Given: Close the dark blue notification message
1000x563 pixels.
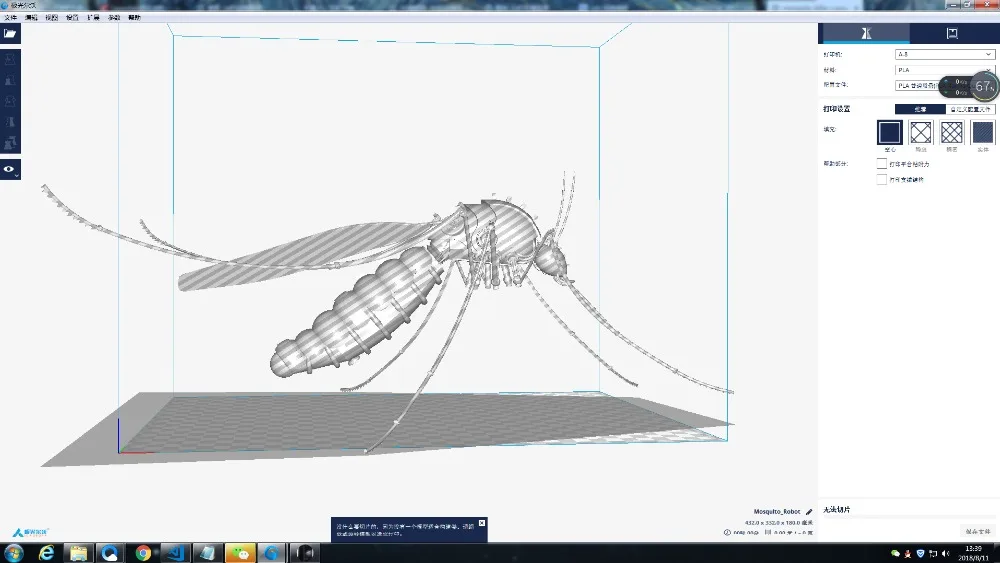Looking at the screenshot, I should tap(482, 523).
